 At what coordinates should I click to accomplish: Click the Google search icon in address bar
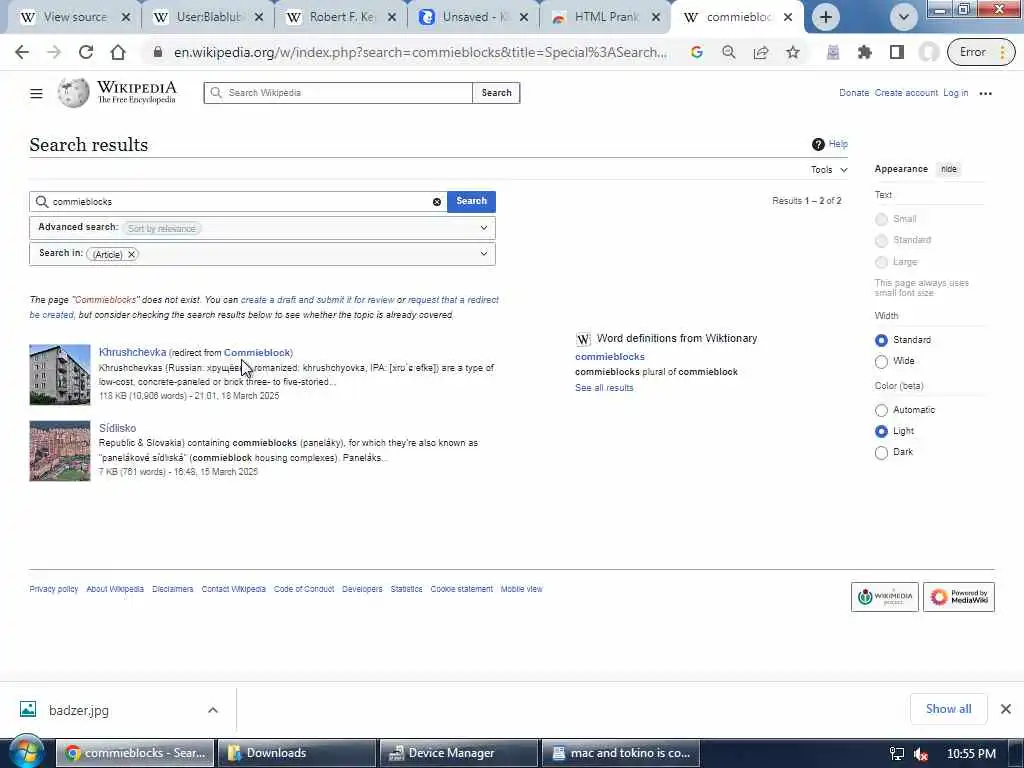pyautogui.click(x=697, y=52)
